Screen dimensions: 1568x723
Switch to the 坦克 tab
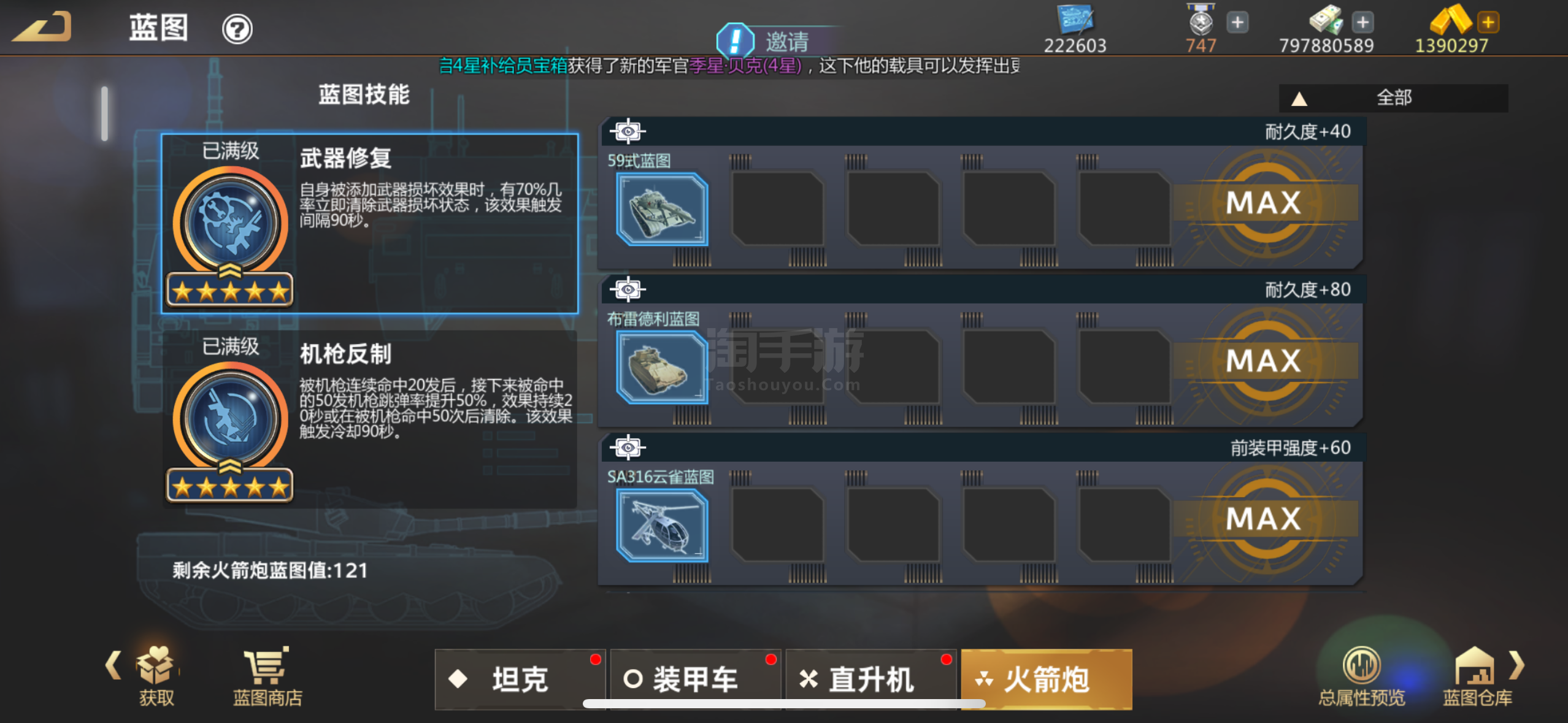tap(520, 679)
